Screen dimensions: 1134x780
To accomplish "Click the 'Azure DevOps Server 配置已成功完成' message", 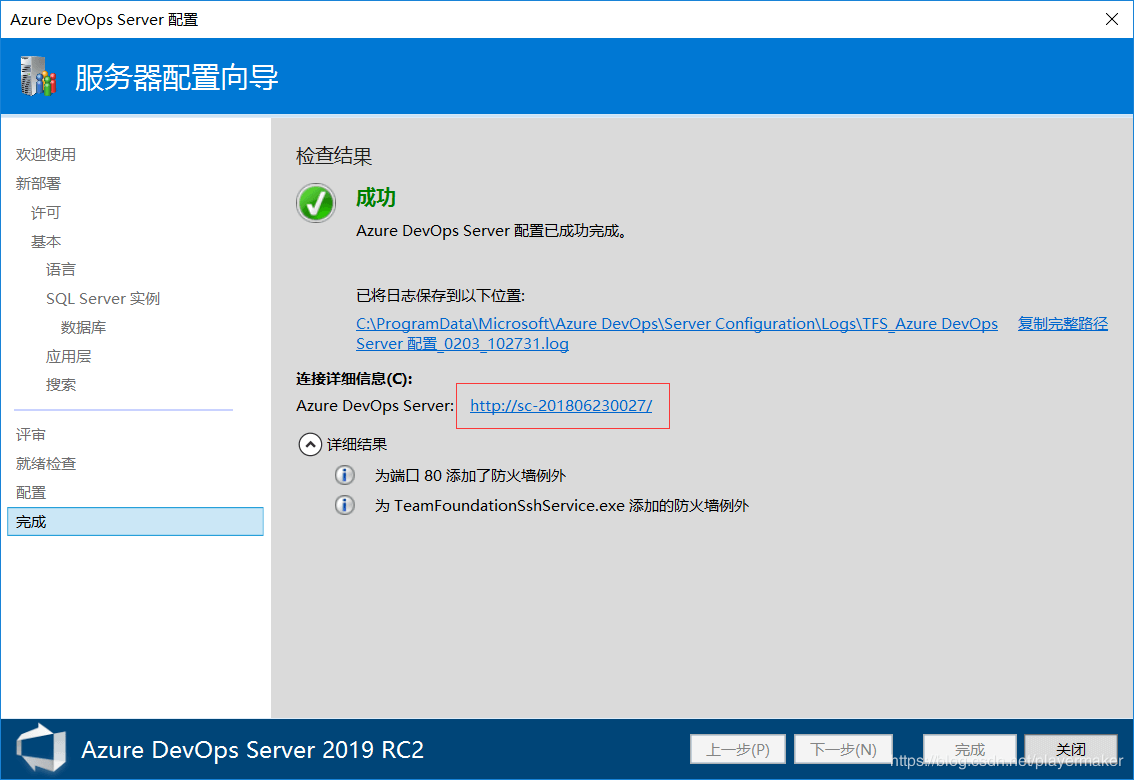I will pos(490,231).
